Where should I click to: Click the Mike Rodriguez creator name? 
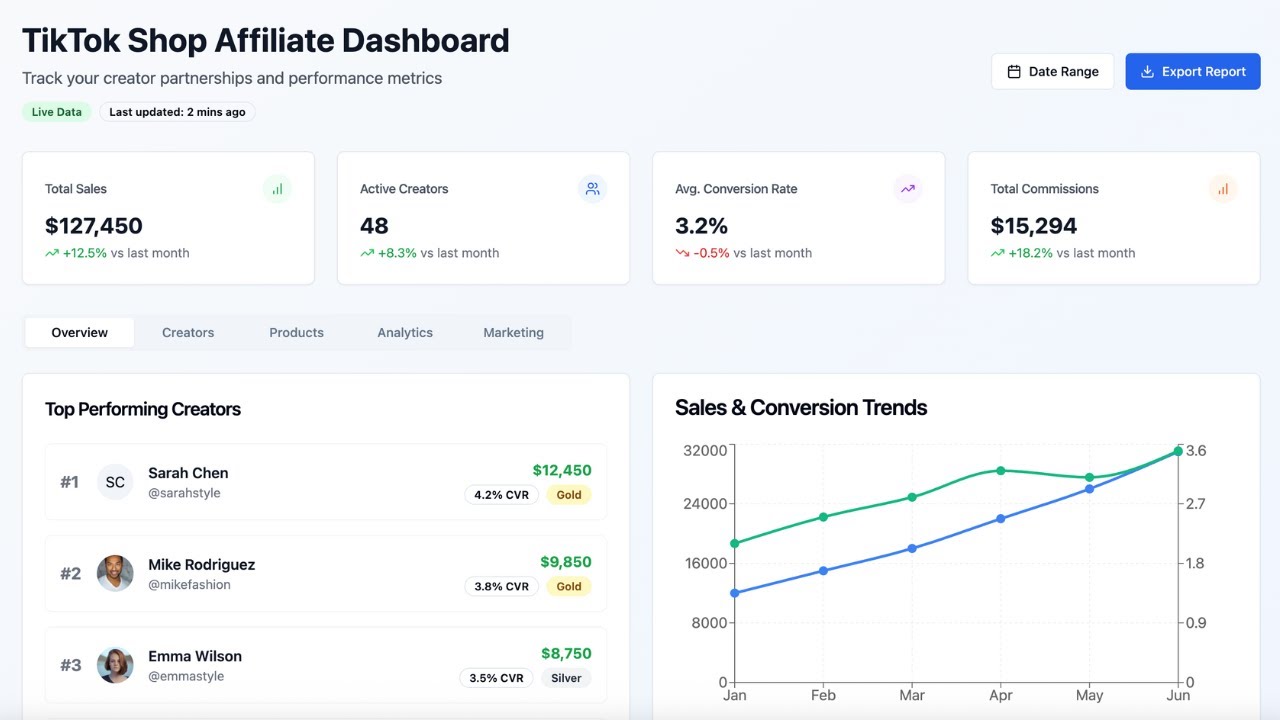(x=201, y=565)
